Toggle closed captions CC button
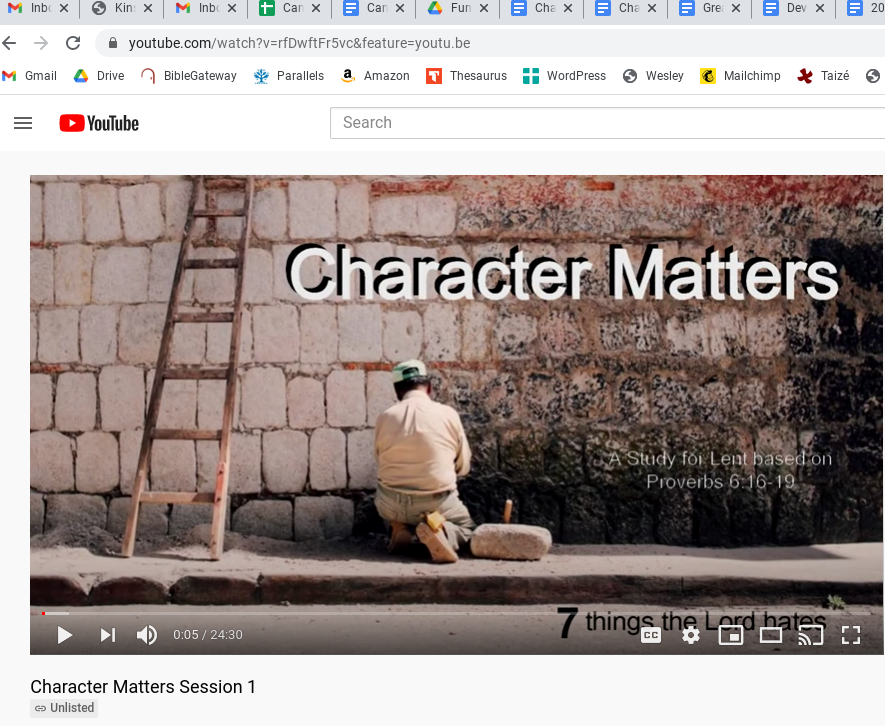The width and height of the screenshot is (885, 726). coord(651,635)
